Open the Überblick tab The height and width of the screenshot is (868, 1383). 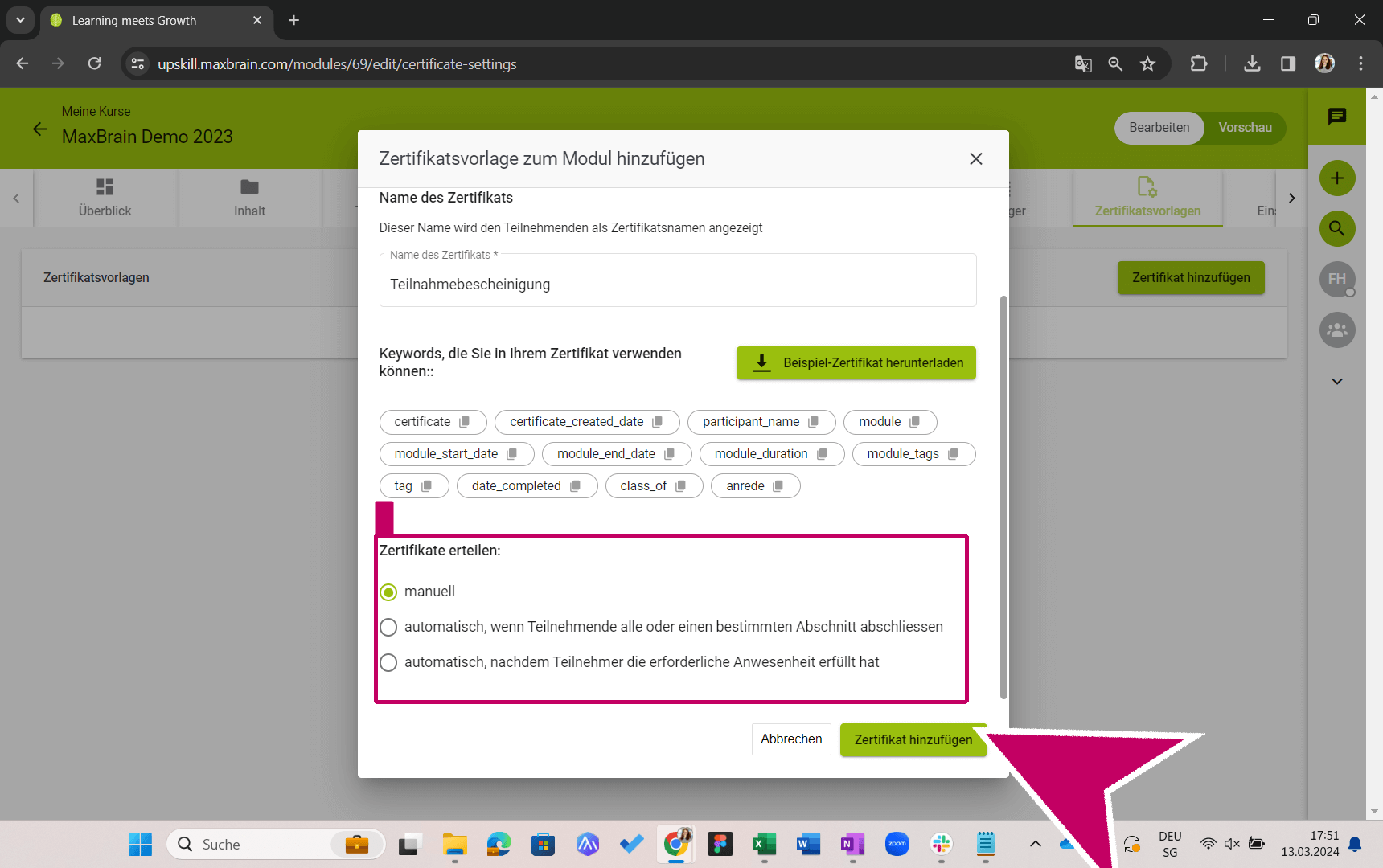coord(105,198)
